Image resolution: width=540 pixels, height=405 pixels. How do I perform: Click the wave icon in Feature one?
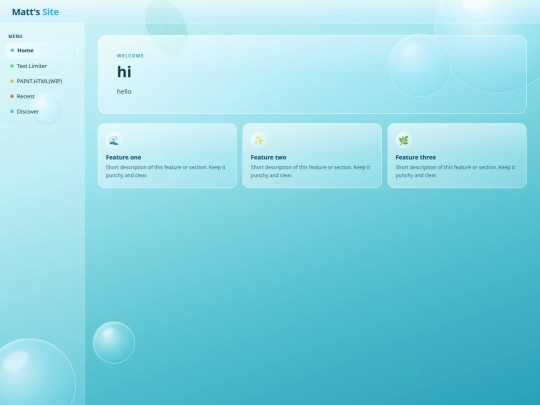pos(114,140)
